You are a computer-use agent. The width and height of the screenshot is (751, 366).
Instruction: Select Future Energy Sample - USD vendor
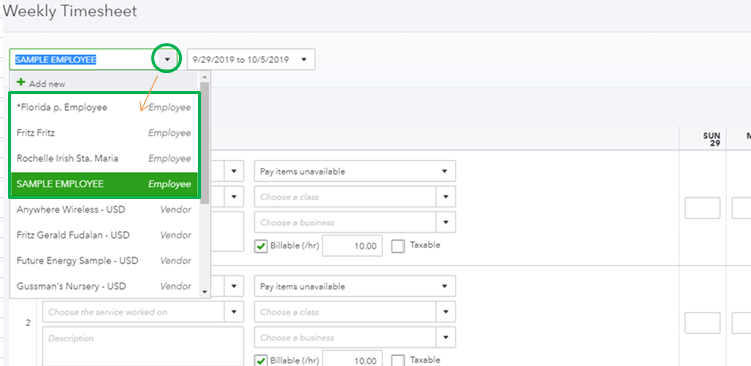[x=103, y=261]
